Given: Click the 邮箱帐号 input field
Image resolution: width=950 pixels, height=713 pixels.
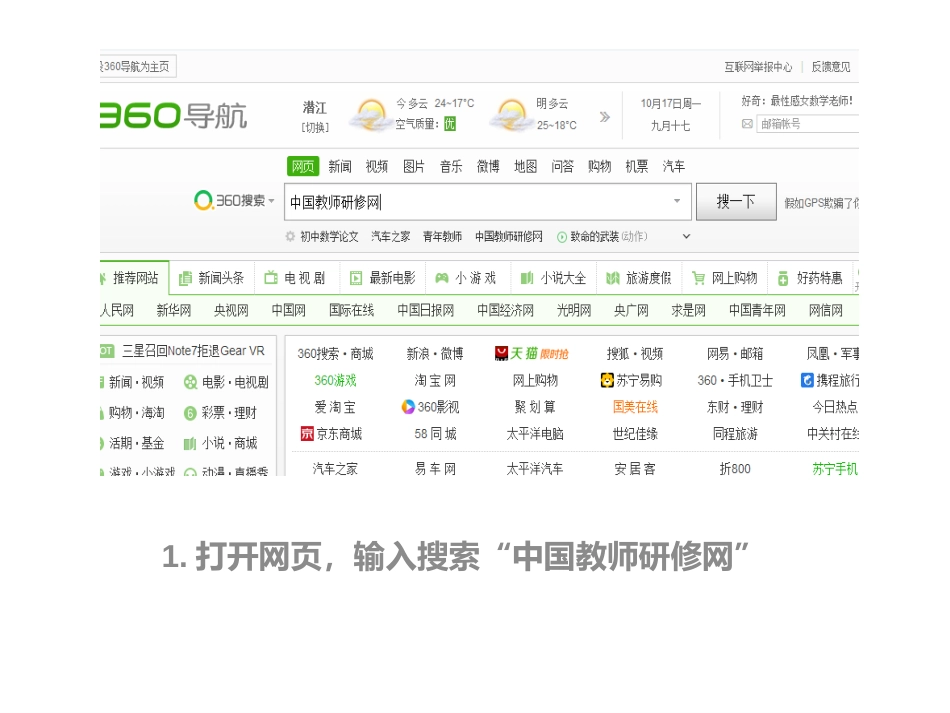Looking at the screenshot, I should [807, 124].
